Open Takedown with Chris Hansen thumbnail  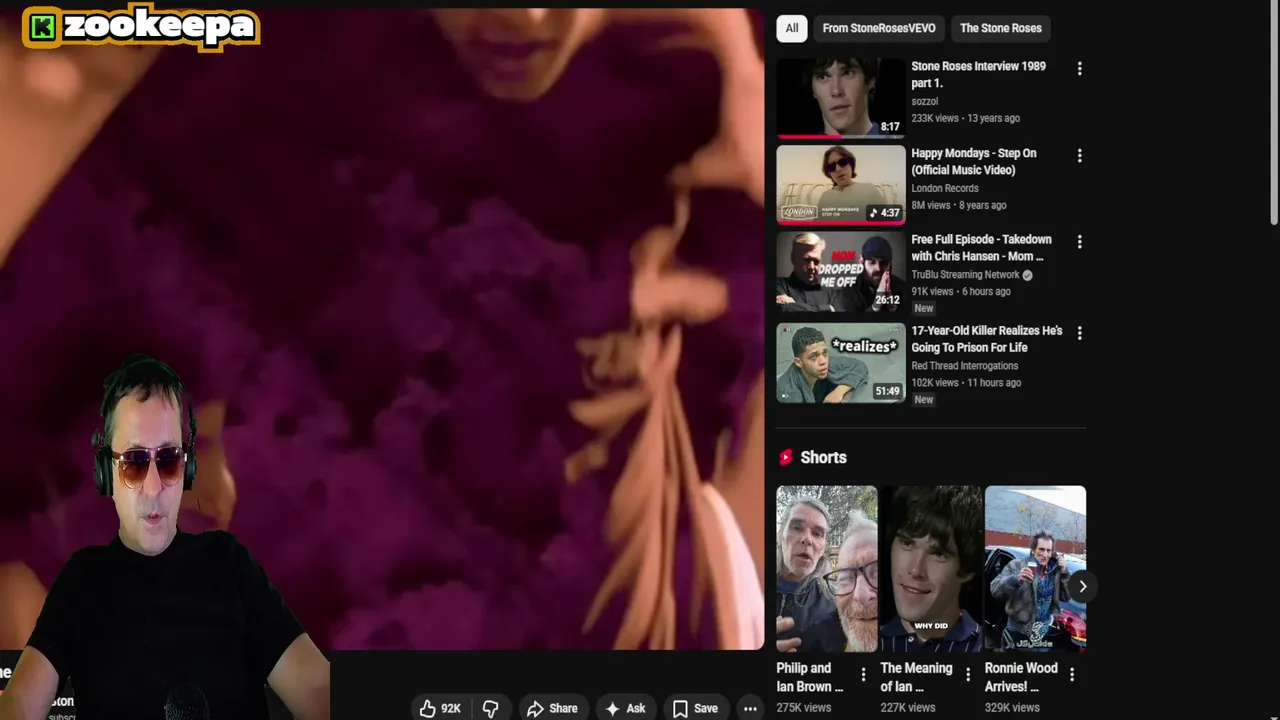pos(841,272)
